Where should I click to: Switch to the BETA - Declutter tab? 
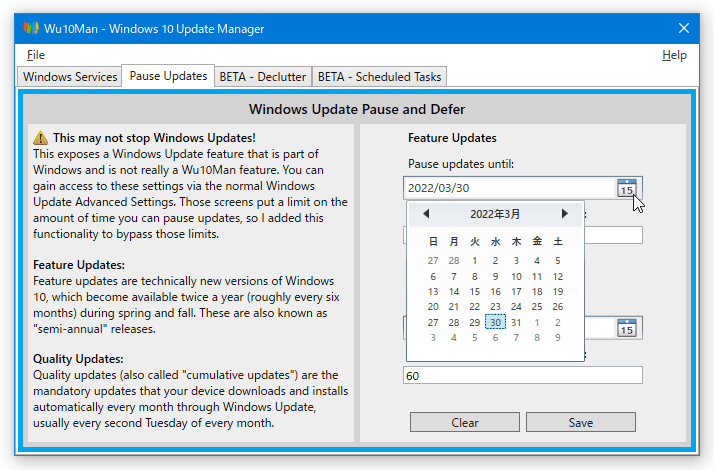pos(263,77)
